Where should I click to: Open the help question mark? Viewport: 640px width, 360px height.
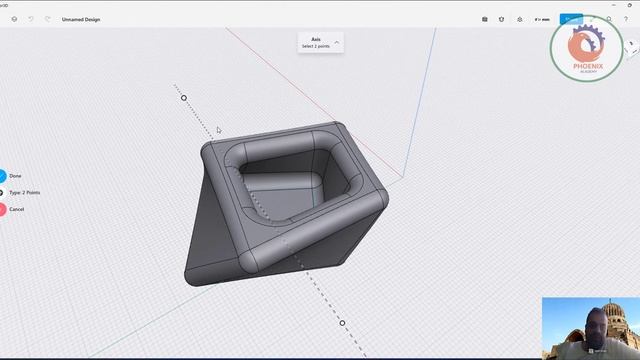pyautogui.click(x=625, y=19)
